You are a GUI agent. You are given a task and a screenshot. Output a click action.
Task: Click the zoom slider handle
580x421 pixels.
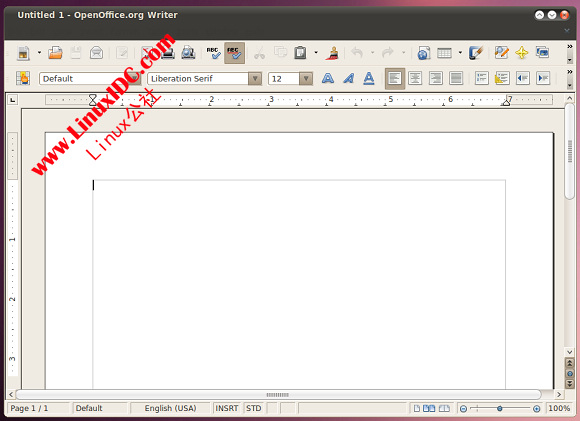[x=500, y=408]
